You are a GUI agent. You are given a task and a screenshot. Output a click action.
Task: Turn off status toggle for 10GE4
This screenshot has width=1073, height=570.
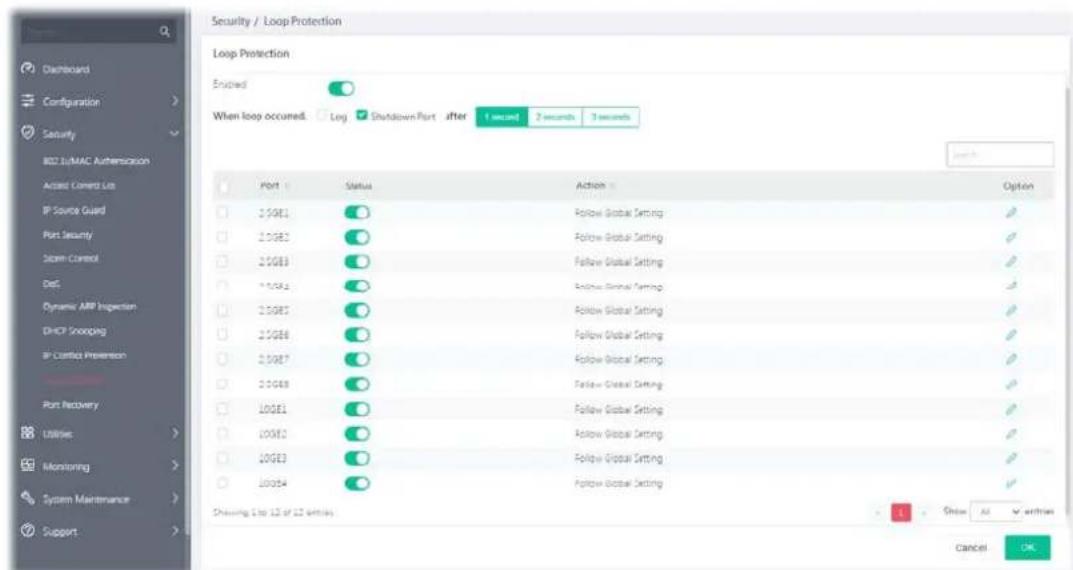point(357,483)
